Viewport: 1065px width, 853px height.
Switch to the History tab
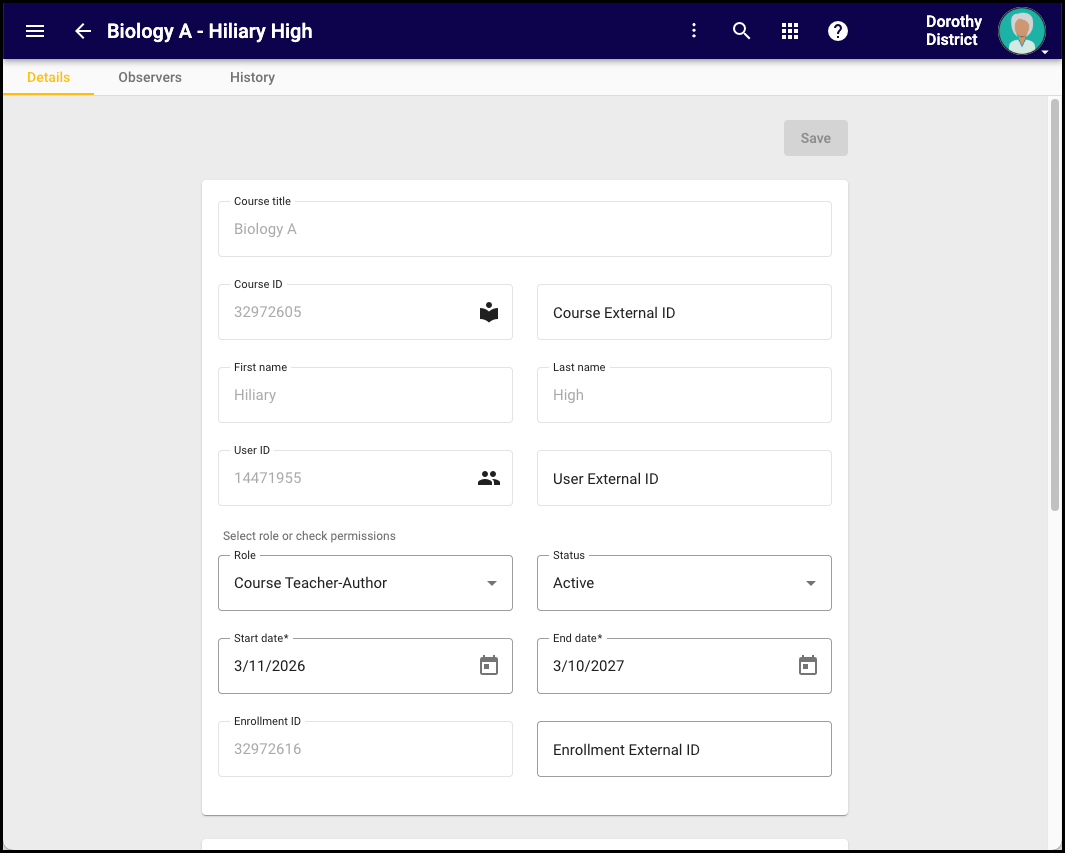(x=252, y=77)
